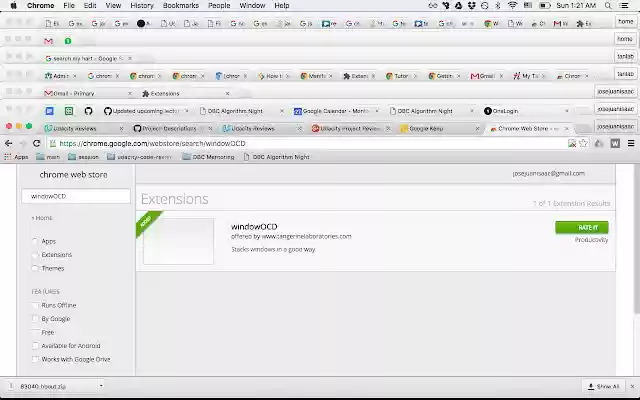Screen dimensions: 640x400
Task: Click the green RATE IT button
Action: click(x=582, y=227)
